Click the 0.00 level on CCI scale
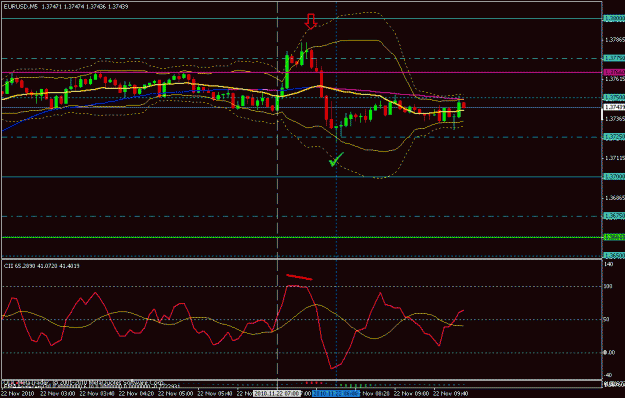This screenshot has width=625, height=398. point(610,353)
